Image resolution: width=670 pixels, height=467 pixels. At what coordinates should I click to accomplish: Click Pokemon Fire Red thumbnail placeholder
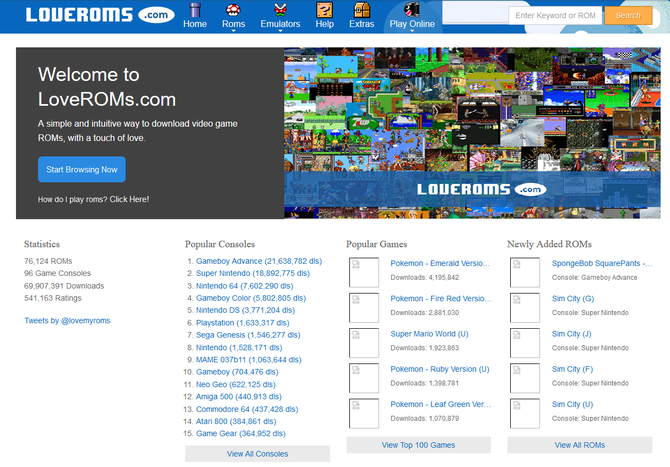[x=364, y=308]
